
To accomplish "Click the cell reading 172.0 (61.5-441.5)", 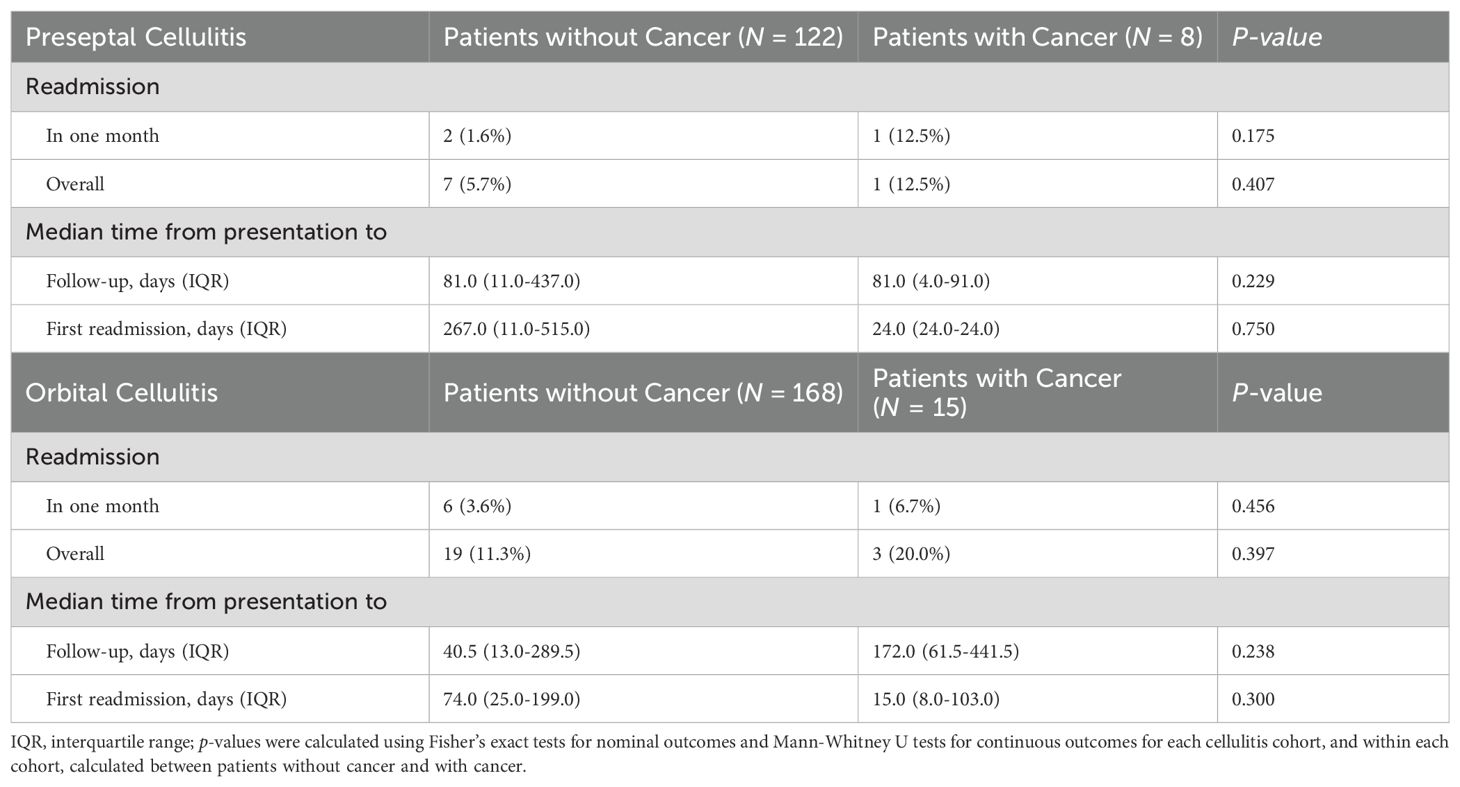I will tap(945, 651).
